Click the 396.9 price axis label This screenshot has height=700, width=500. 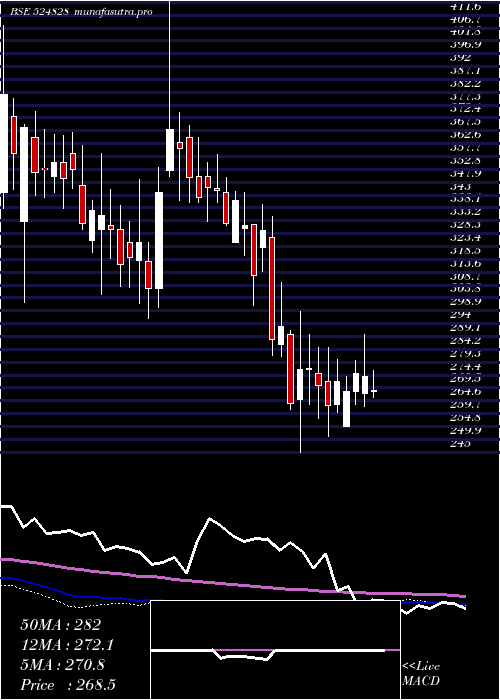466,45
